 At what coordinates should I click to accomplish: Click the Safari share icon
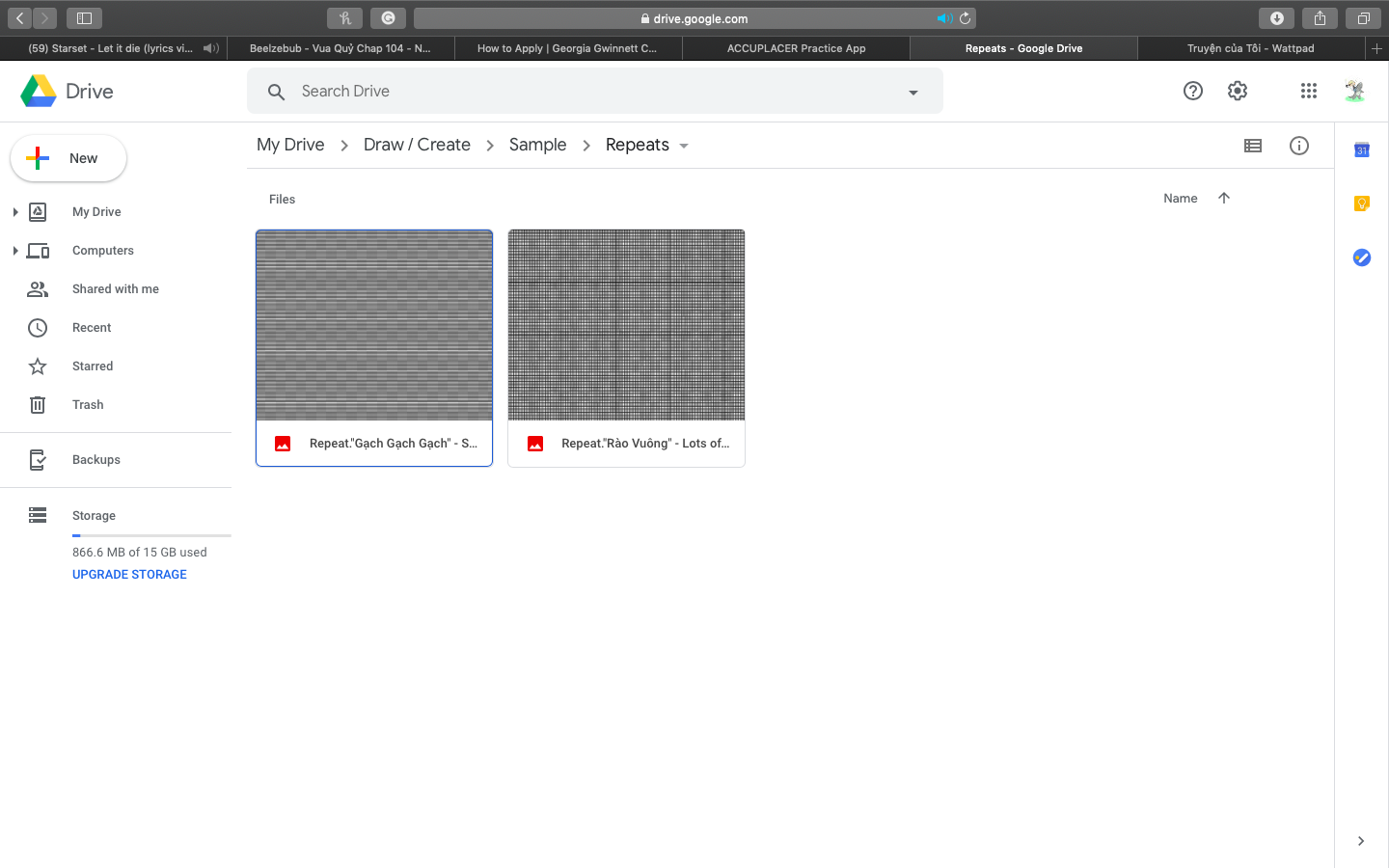pyautogui.click(x=1320, y=18)
